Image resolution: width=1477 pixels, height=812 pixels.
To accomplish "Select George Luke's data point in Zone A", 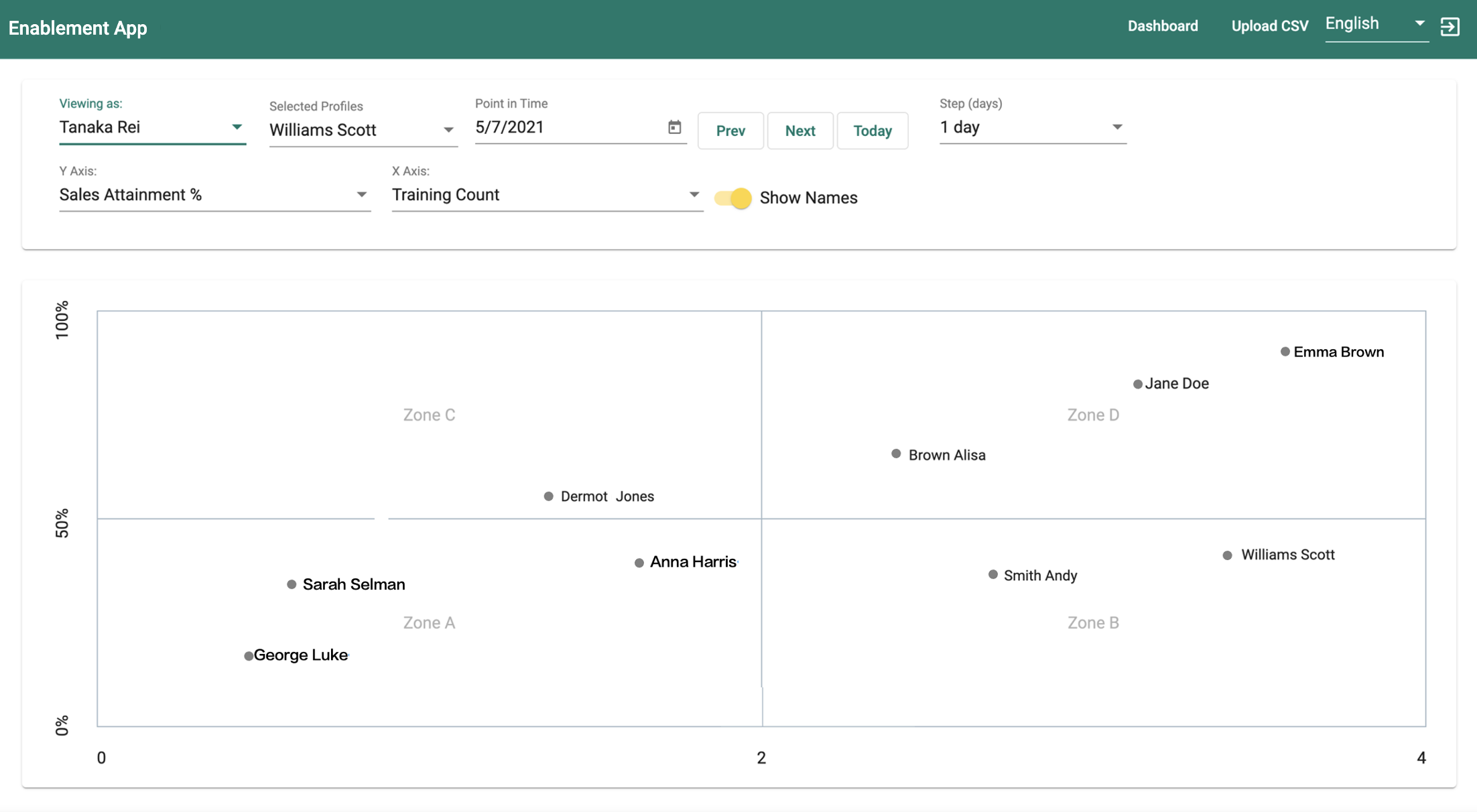I will [x=249, y=655].
